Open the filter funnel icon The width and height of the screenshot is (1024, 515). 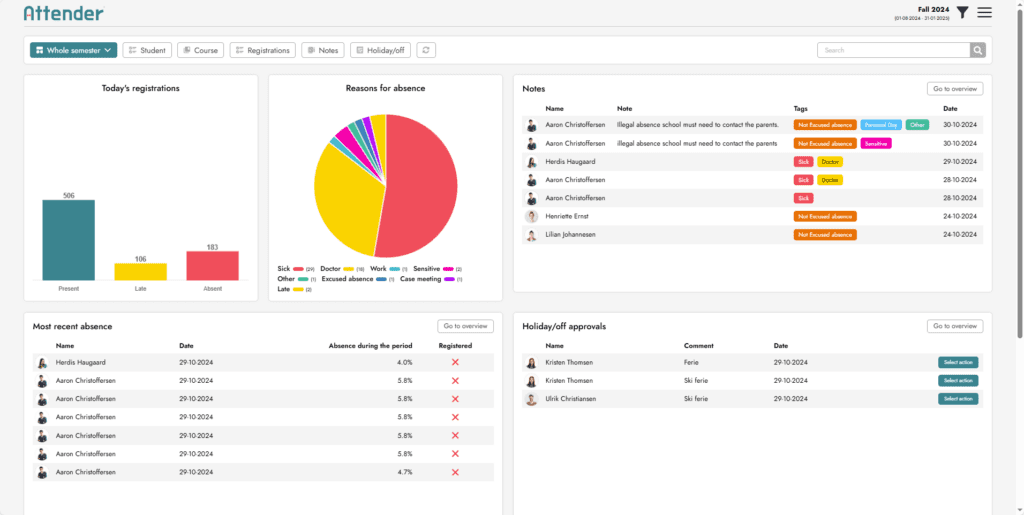pos(962,13)
